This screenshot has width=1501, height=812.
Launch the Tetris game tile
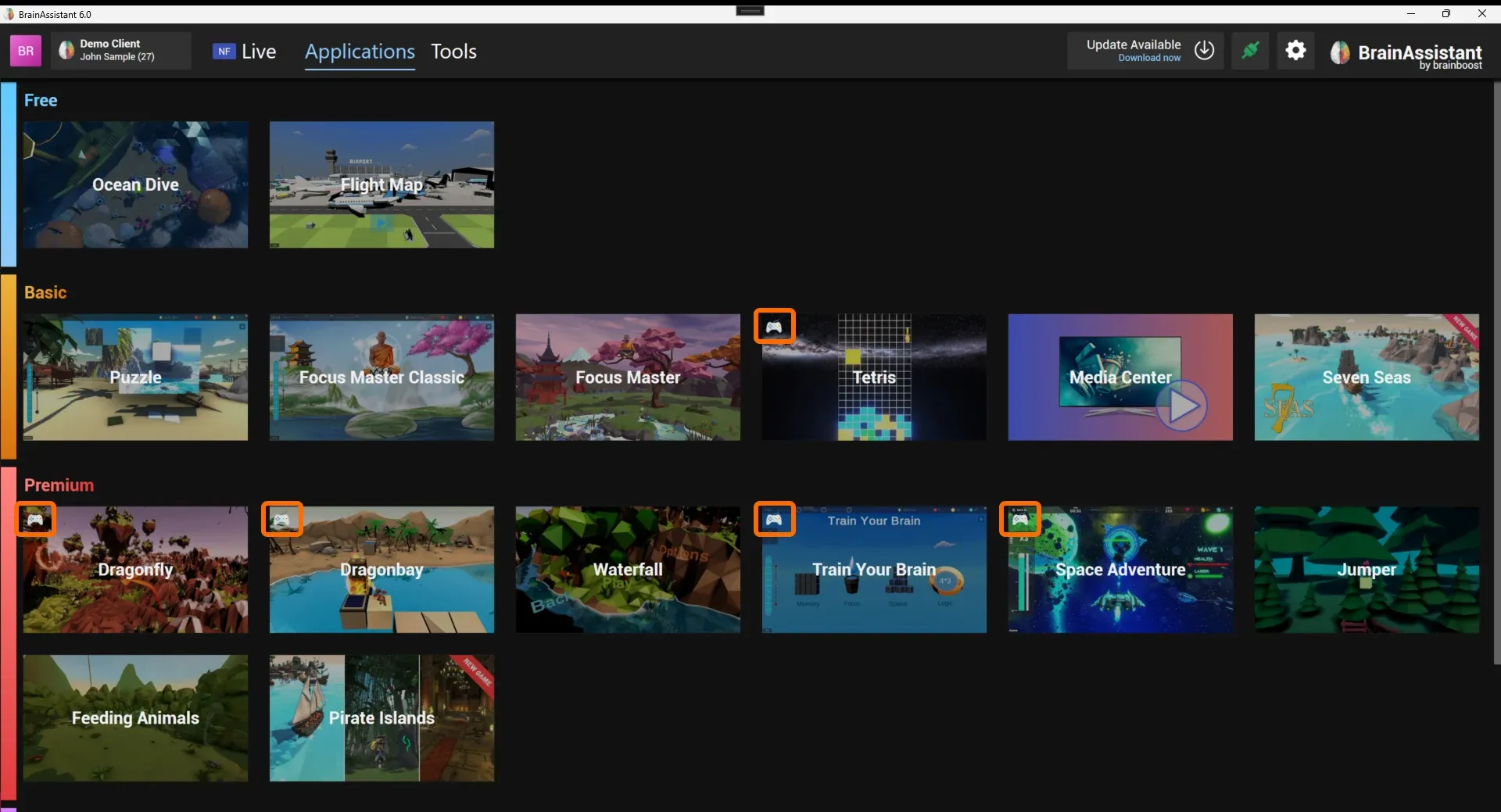(x=874, y=377)
